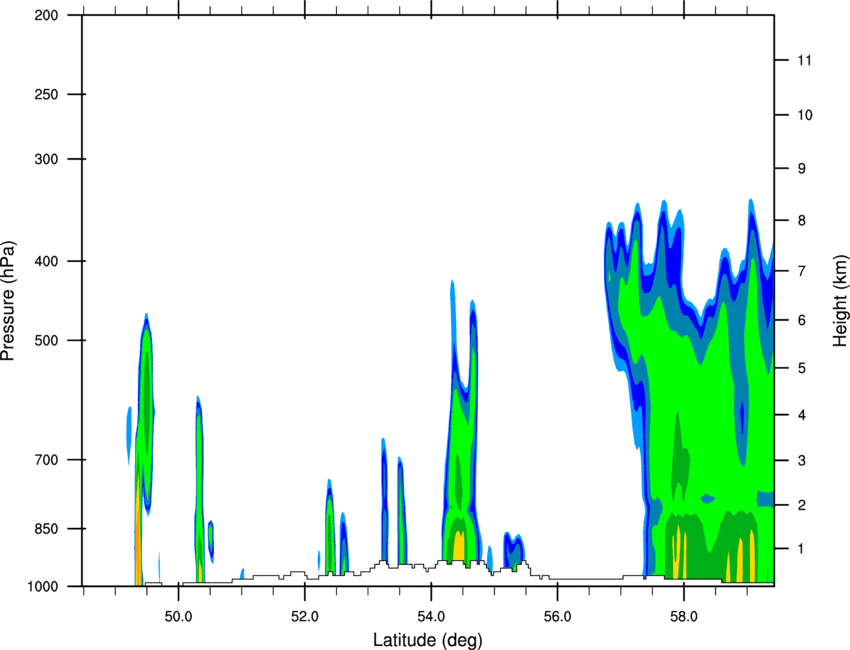Pick the 1 km height label
The width and height of the screenshot is (850, 650).
[802, 549]
